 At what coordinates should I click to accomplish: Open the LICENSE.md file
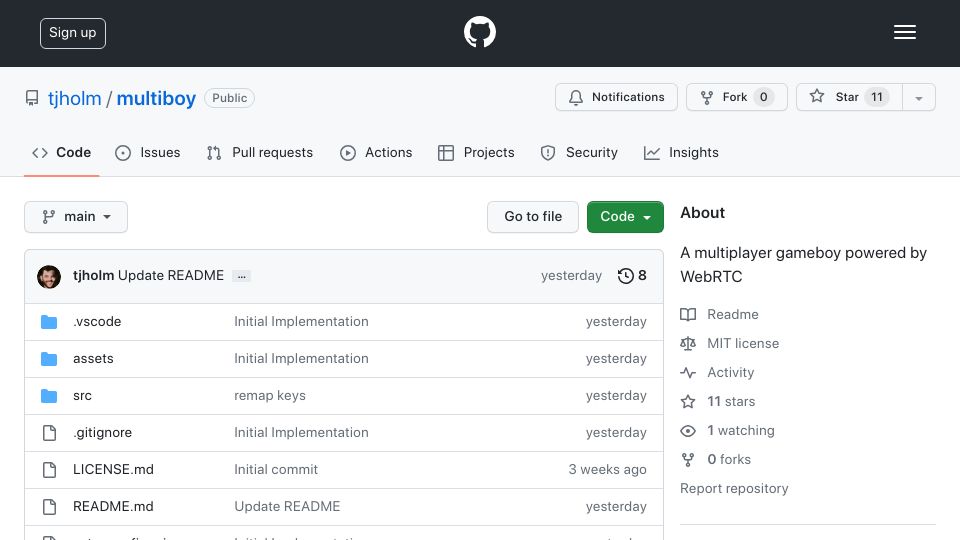(x=113, y=469)
